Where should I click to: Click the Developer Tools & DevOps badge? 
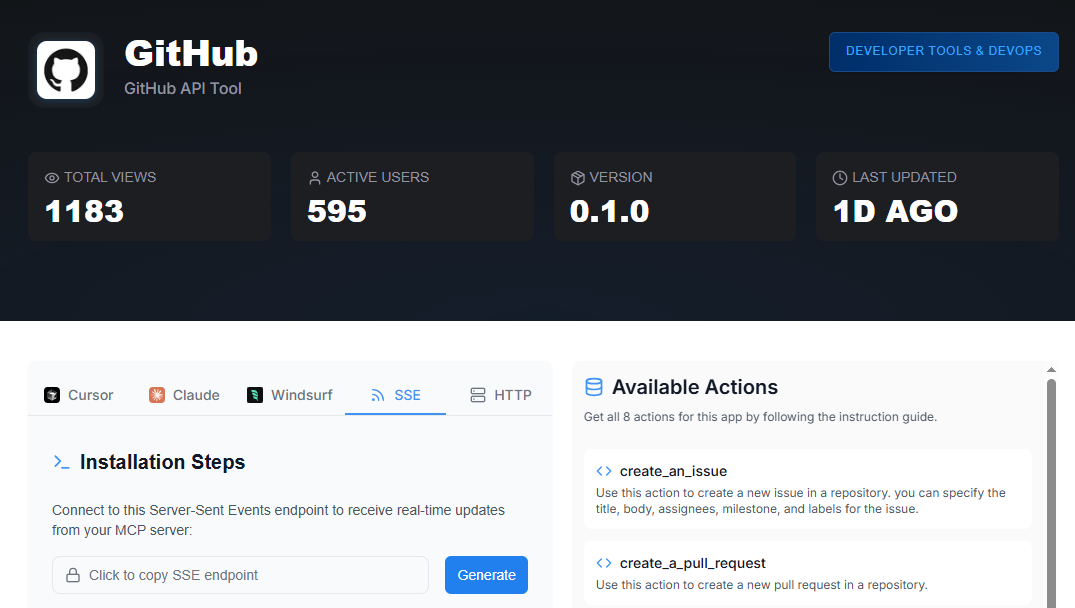pos(943,51)
